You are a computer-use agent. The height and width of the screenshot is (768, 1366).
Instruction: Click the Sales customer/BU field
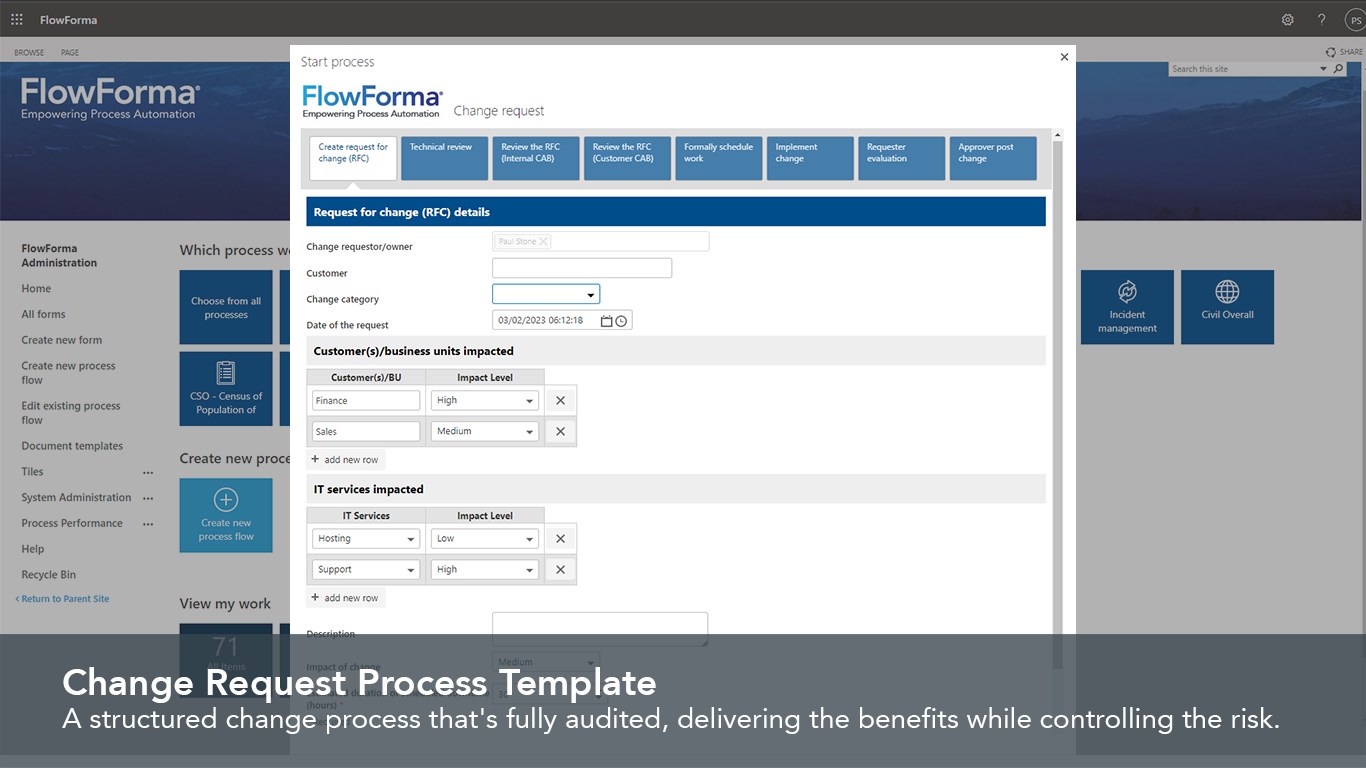coord(366,431)
